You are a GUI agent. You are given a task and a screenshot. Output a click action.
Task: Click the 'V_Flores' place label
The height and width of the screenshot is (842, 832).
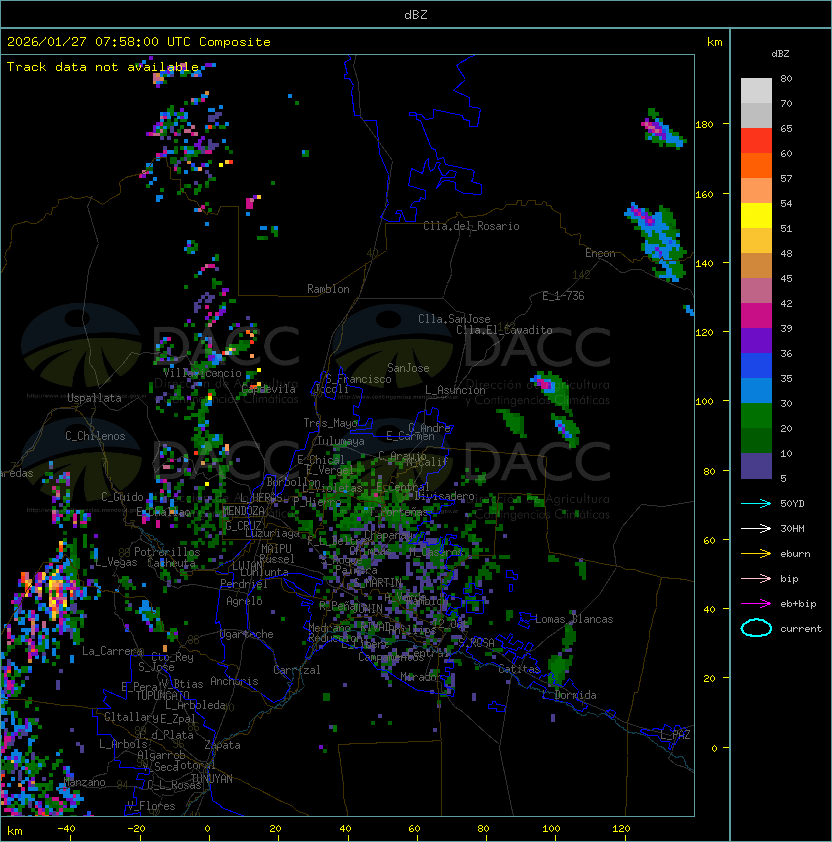[151, 806]
